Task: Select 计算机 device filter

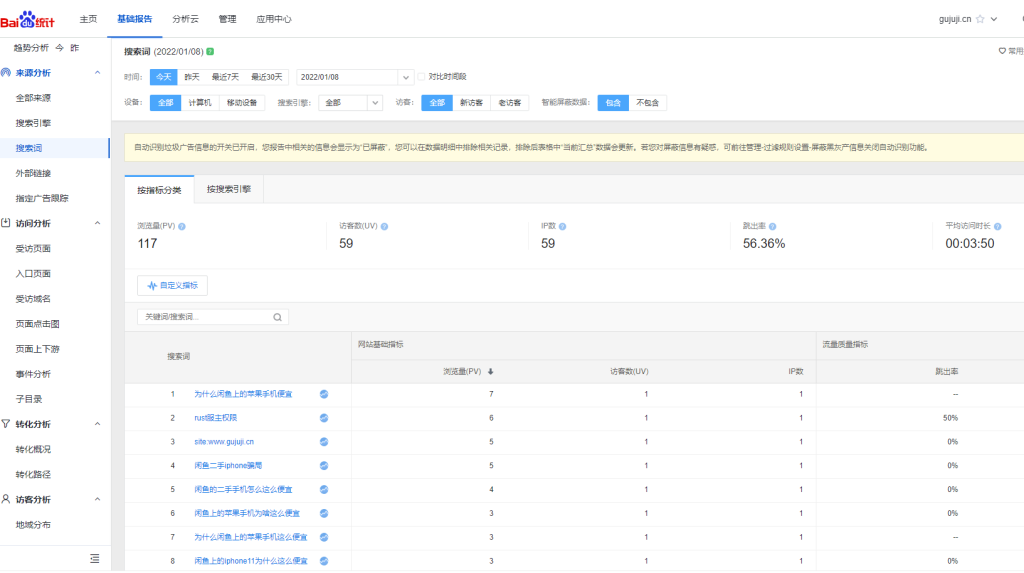Action: pos(200,103)
